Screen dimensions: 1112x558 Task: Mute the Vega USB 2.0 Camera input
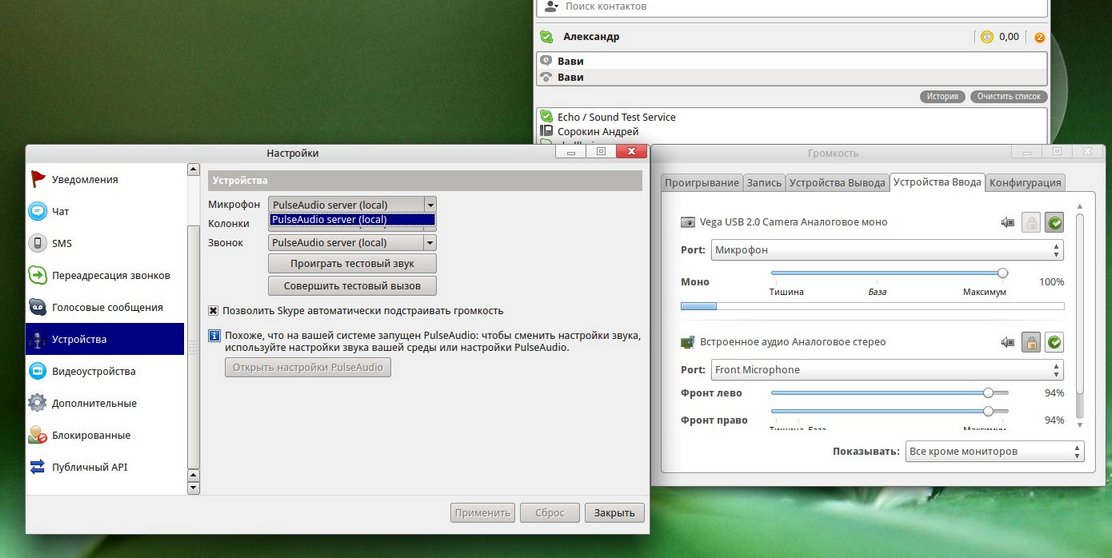1008,223
